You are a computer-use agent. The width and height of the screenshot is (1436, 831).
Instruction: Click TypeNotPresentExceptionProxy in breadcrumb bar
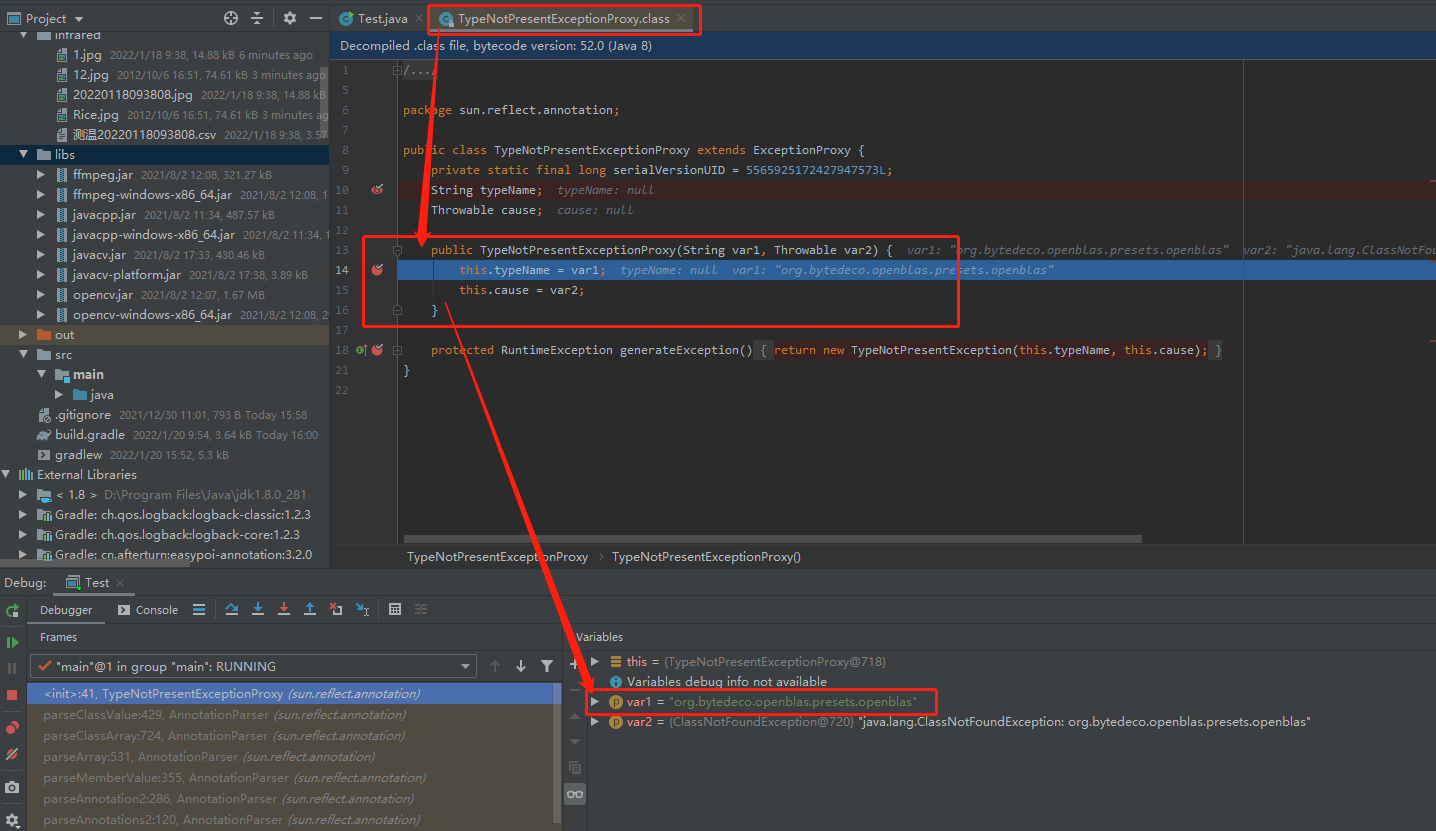497,556
